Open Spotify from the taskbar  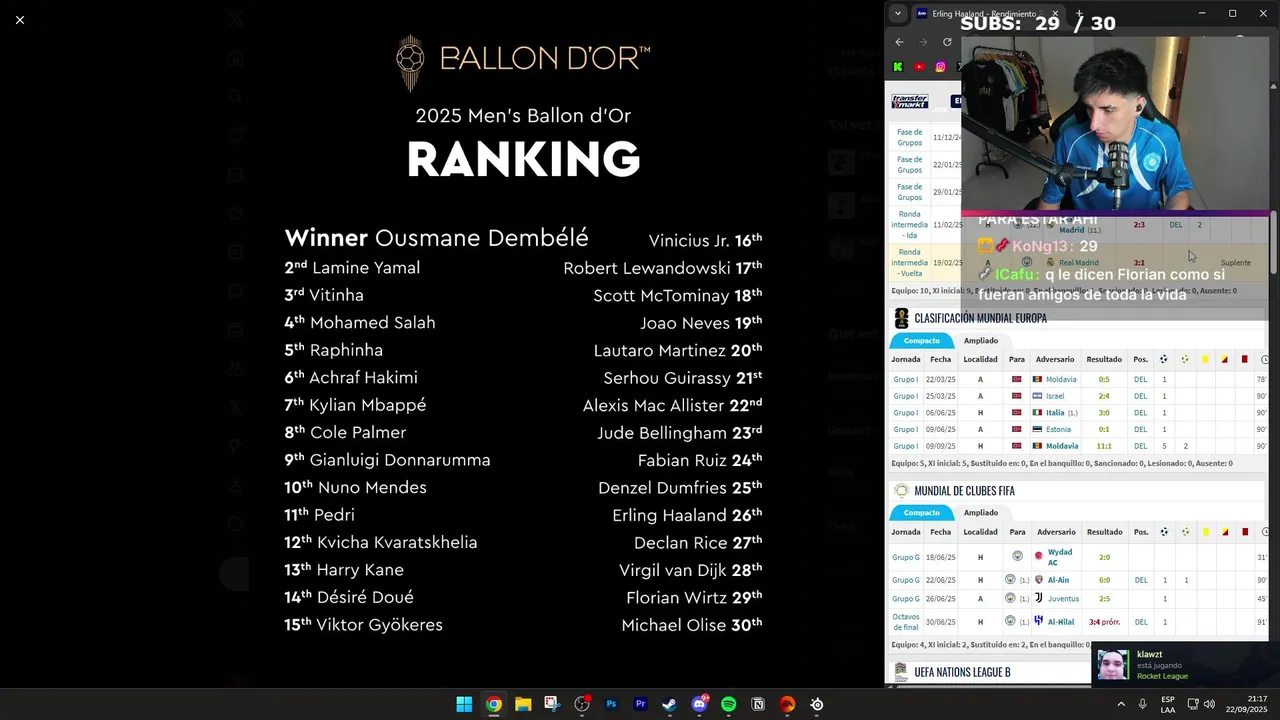(728, 704)
